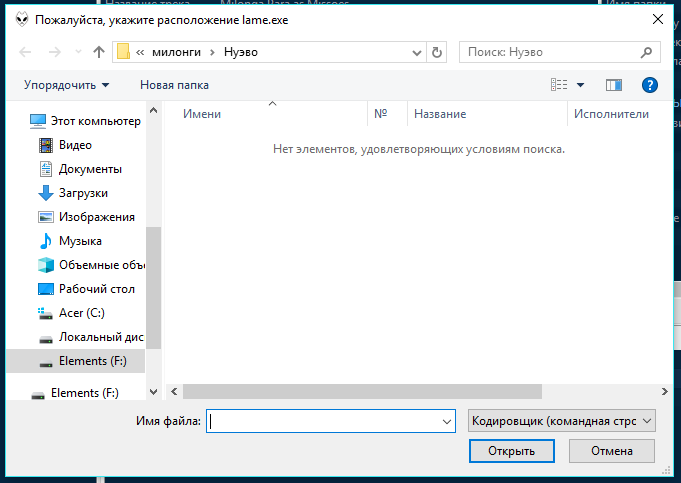Open view options dropdown arrow
The height and width of the screenshot is (483, 681).
click(580, 85)
